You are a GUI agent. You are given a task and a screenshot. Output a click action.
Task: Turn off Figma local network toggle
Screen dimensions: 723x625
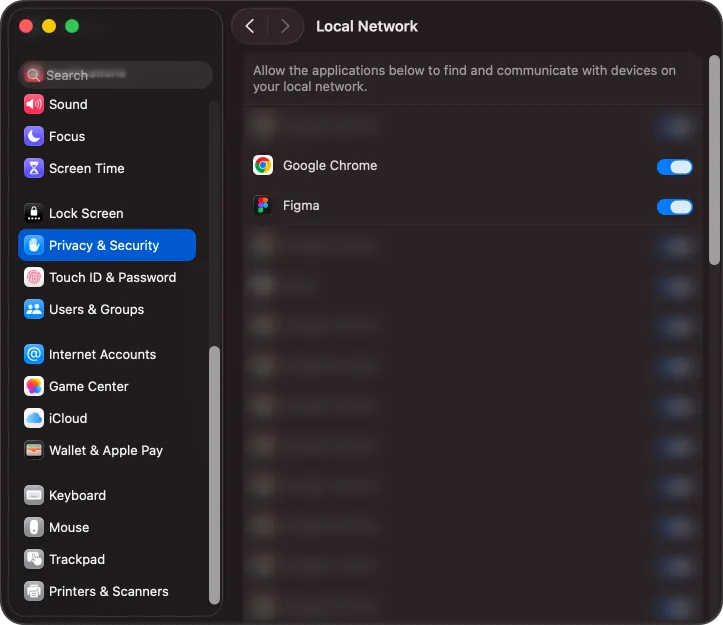point(675,207)
